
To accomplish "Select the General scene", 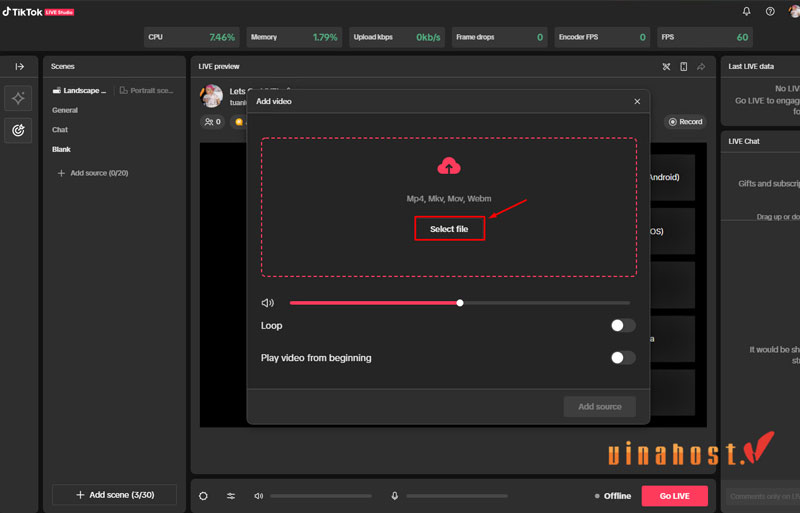I will pyautogui.click(x=65, y=110).
